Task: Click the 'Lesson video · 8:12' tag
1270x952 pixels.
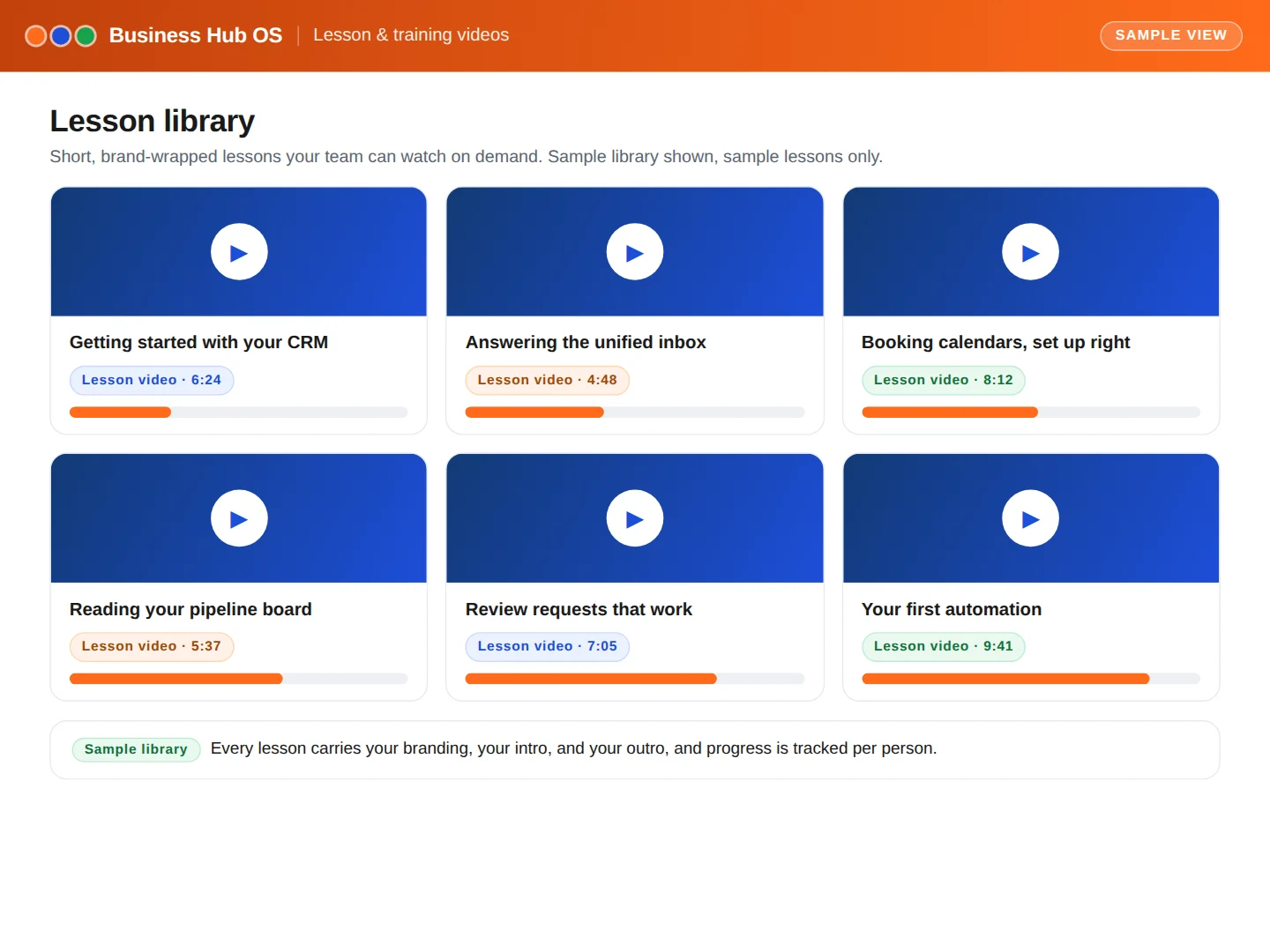Action: [944, 380]
